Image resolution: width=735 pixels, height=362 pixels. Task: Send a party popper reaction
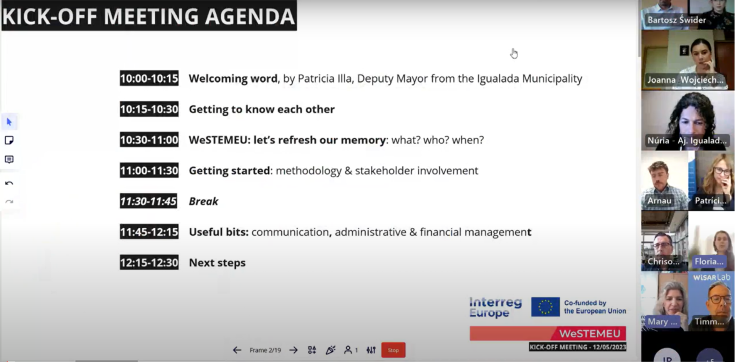point(330,350)
